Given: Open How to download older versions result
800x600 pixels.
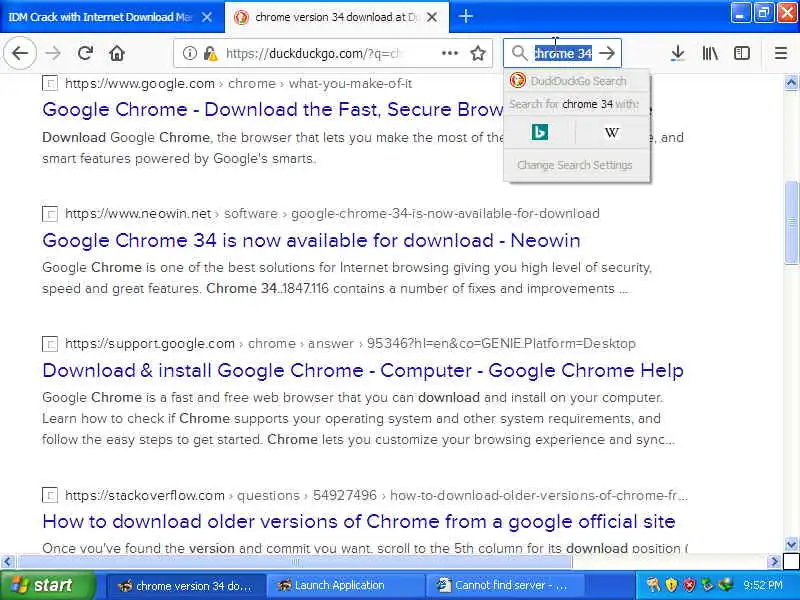Looking at the screenshot, I should coord(359,521).
